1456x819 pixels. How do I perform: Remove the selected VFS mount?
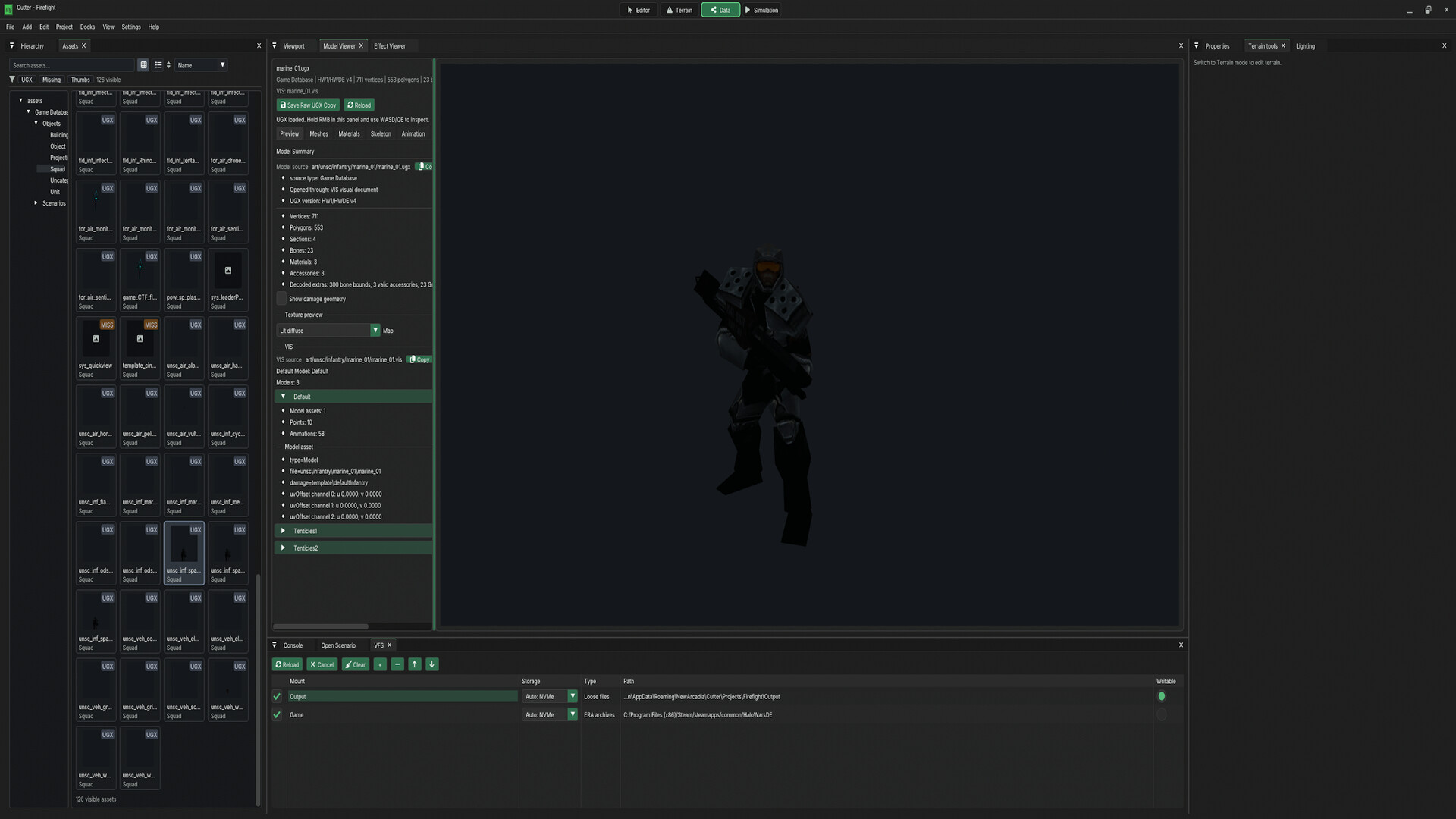point(397,664)
